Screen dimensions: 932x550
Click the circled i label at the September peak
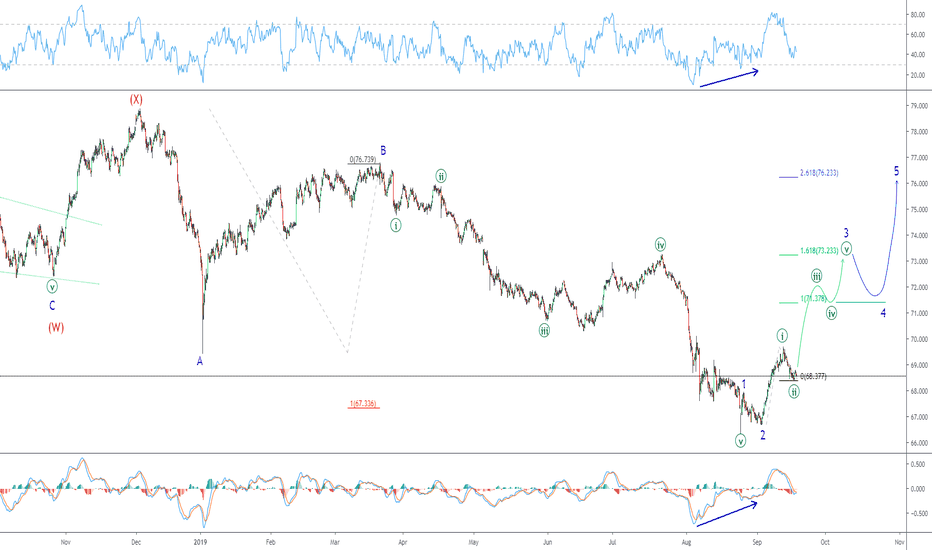(782, 335)
